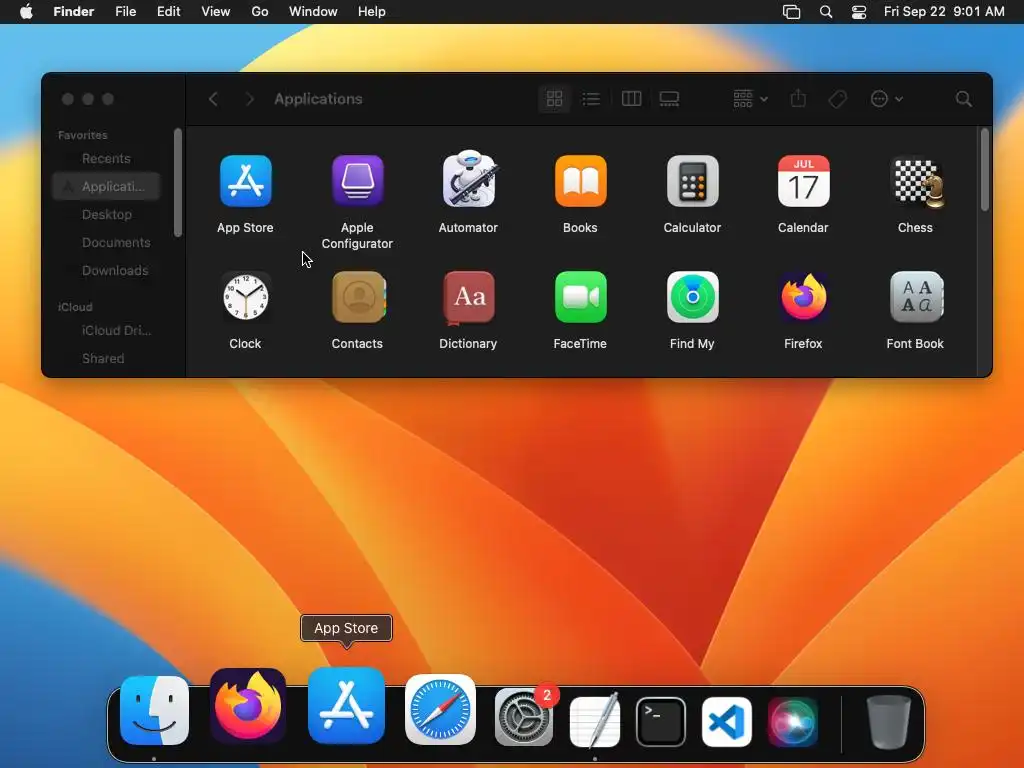Activate Siri from the Dock

point(793,722)
